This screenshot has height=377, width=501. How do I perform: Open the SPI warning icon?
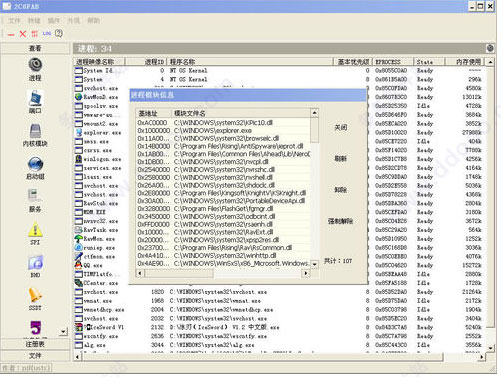coord(35,229)
